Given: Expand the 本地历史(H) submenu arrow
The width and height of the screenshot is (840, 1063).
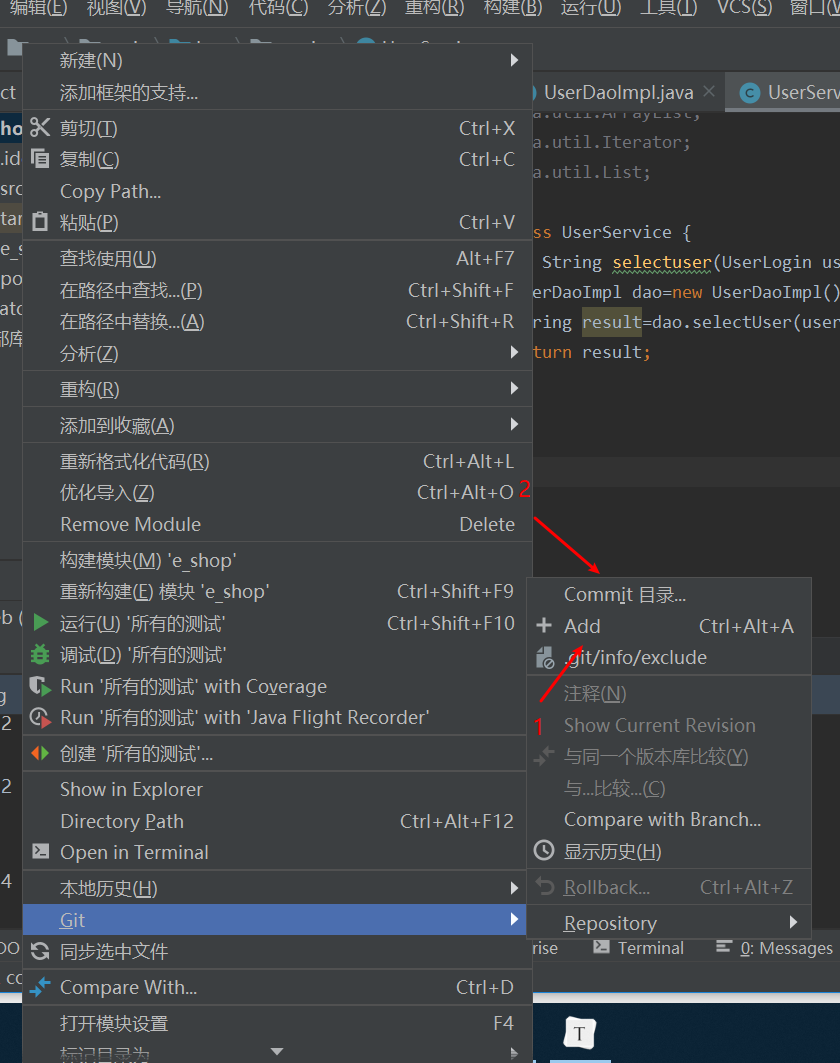Looking at the screenshot, I should [x=515, y=887].
